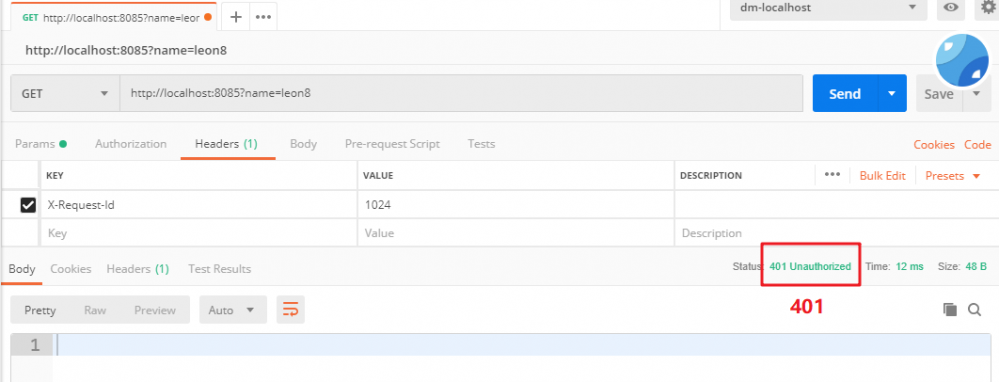Click the environment quick look eye icon
This screenshot has width=999, height=382.
click(951, 8)
